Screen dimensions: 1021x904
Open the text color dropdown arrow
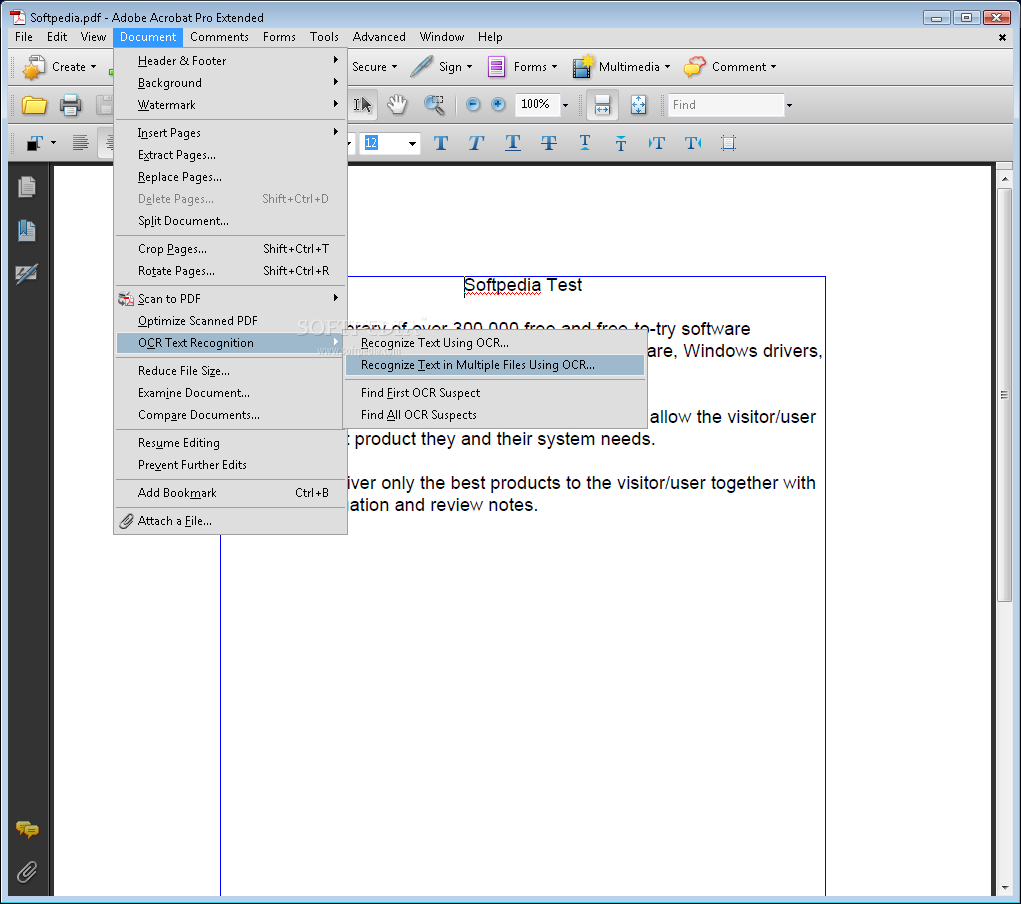pyautogui.click(x=53, y=143)
